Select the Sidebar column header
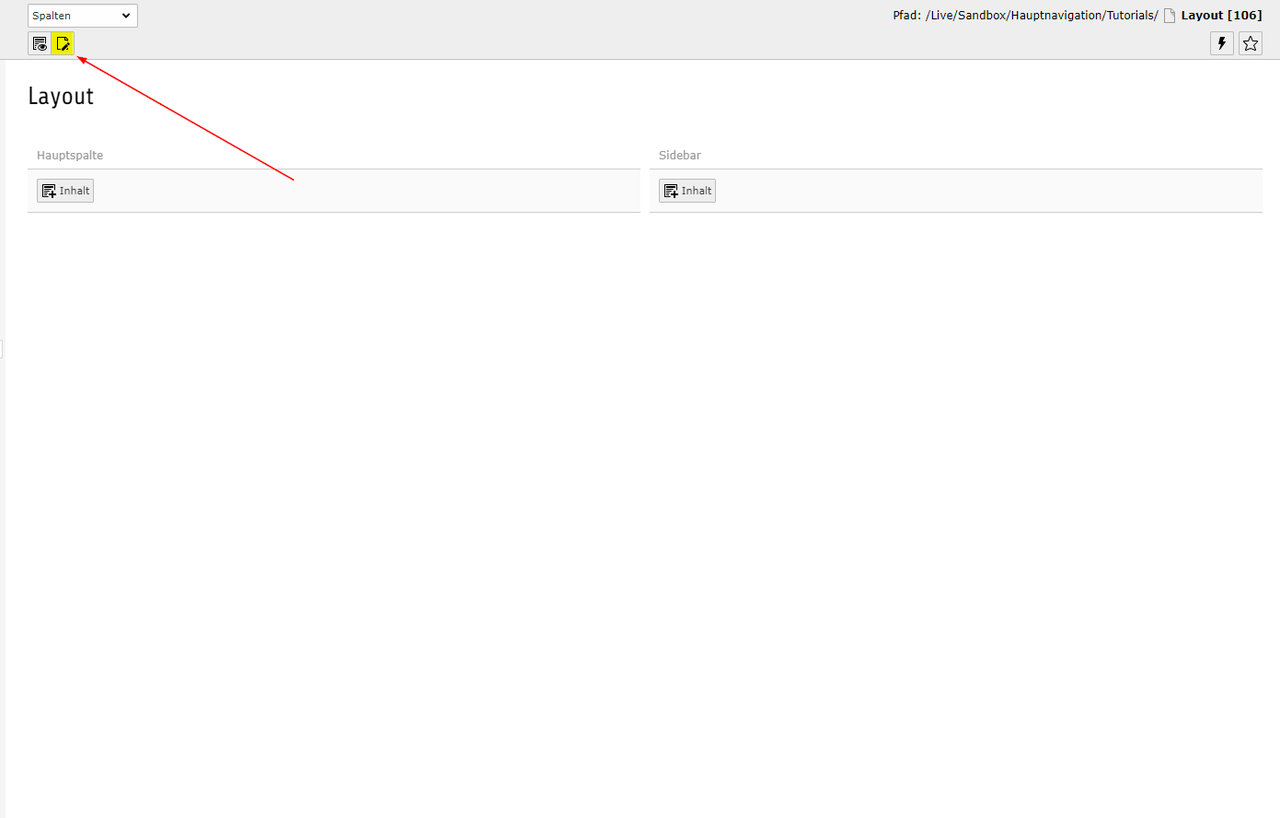 680,156
